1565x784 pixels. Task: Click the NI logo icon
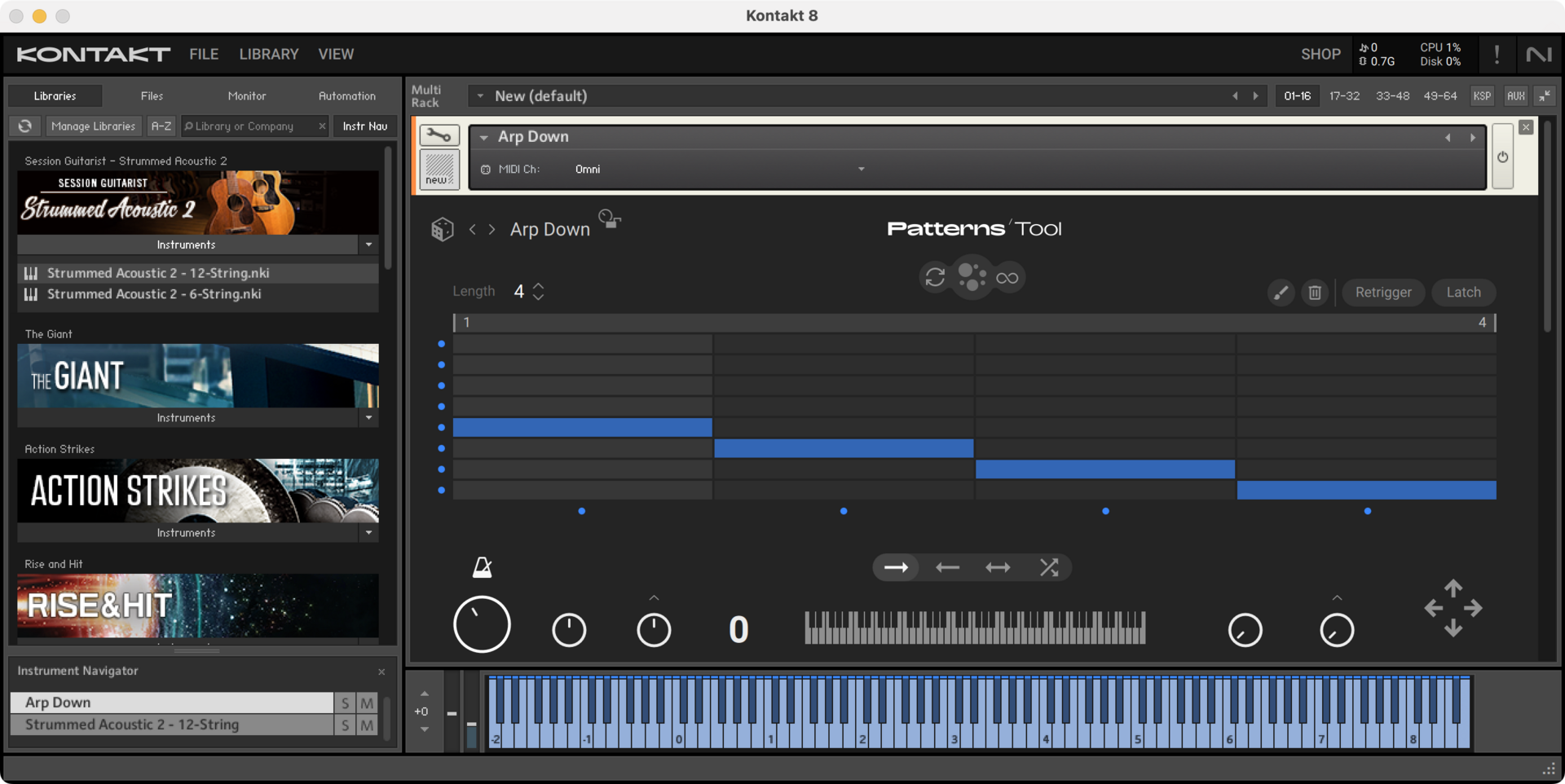coord(1539,55)
